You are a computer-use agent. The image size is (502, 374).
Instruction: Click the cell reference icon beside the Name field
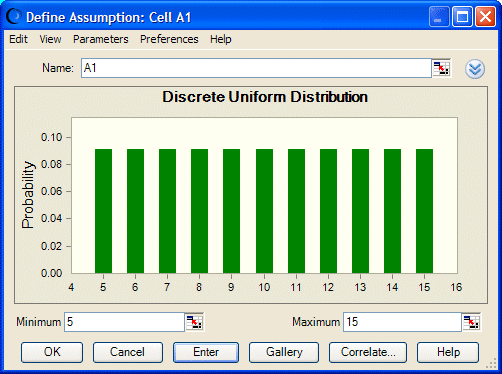pos(442,68)
